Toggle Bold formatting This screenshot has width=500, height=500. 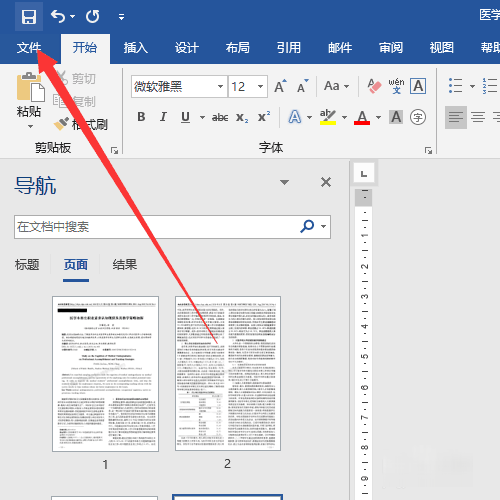[141, 117]
